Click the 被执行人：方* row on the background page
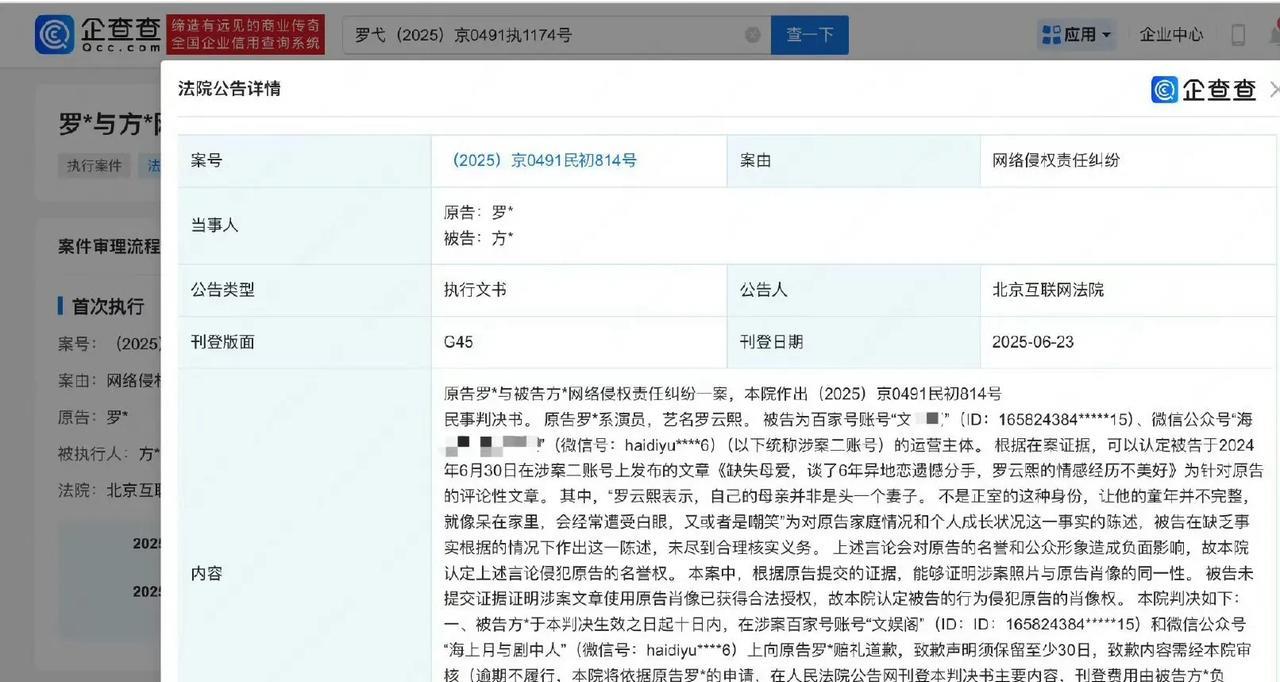 [109, 454]
